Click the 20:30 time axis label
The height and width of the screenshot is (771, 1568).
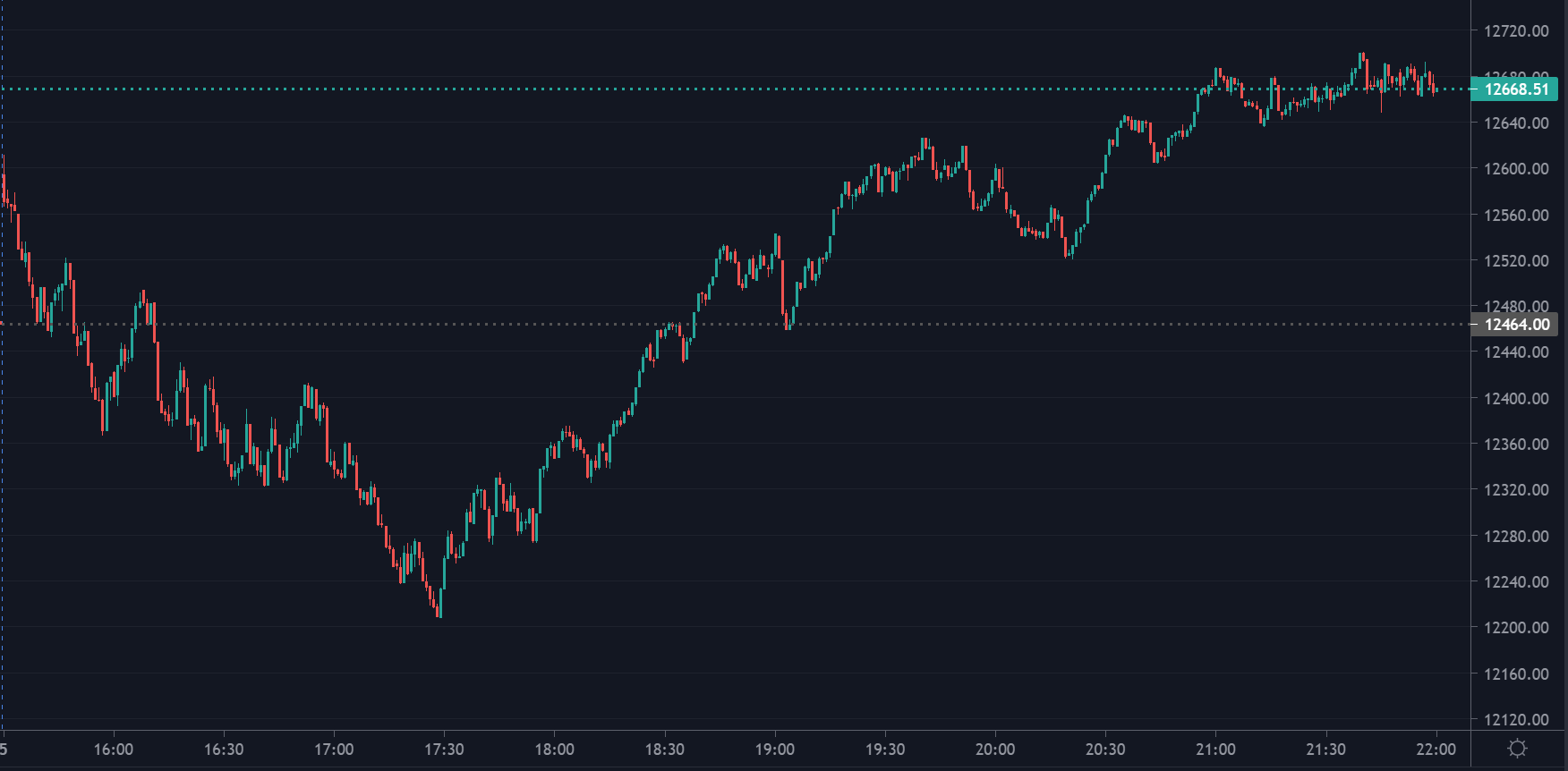tap(1105, 750)
